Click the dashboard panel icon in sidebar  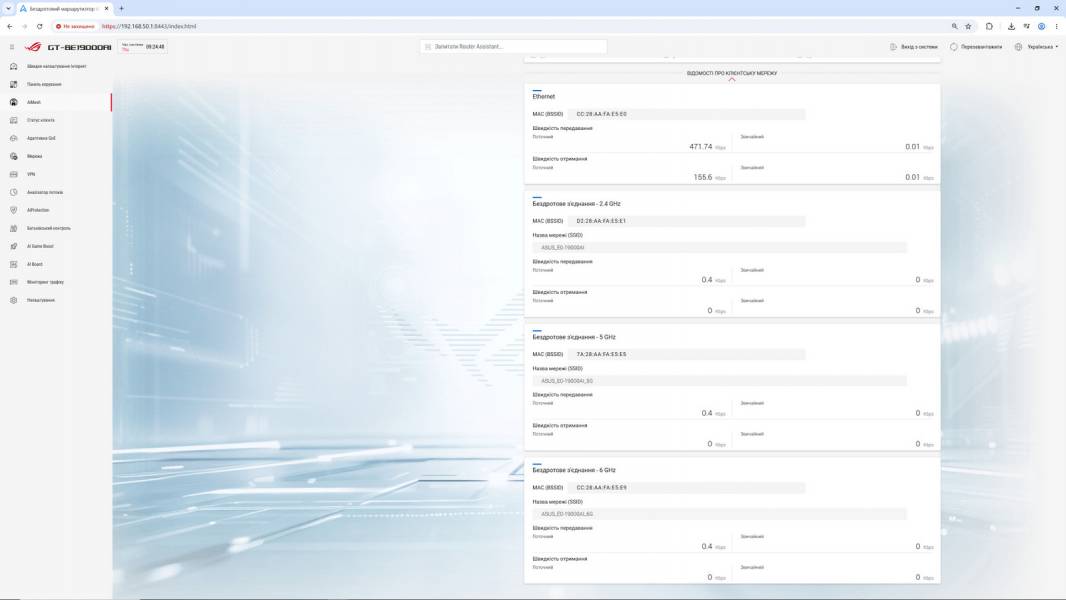pos(14,84)
